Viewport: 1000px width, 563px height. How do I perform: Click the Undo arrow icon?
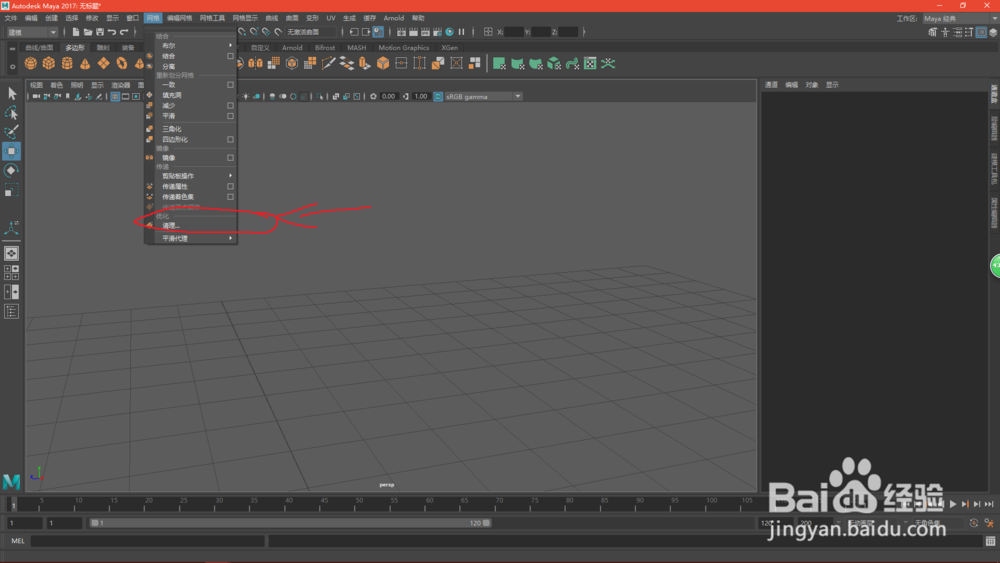[112, 32]
